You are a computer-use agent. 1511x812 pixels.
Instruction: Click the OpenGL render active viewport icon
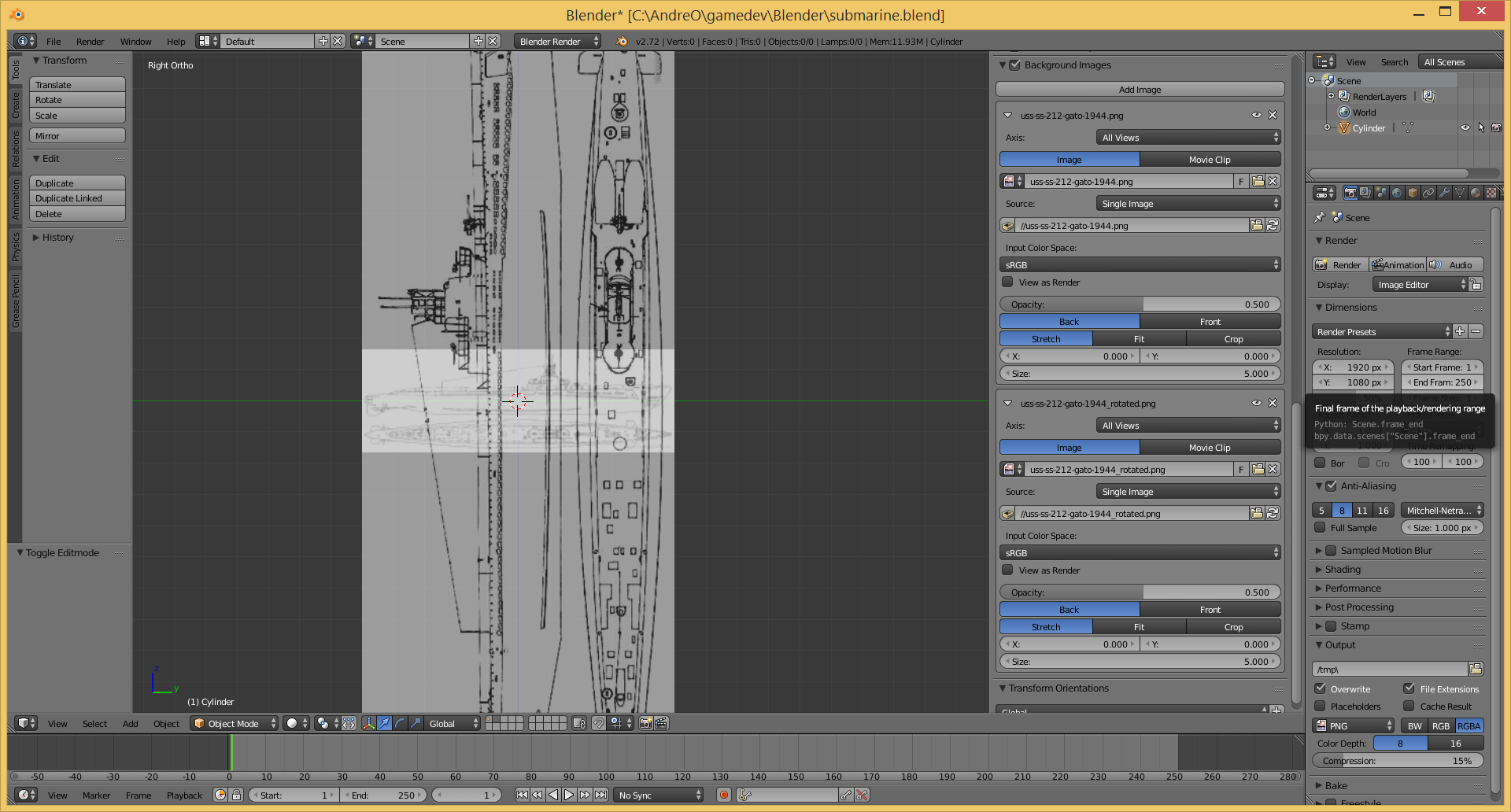[x=646, y=723]
